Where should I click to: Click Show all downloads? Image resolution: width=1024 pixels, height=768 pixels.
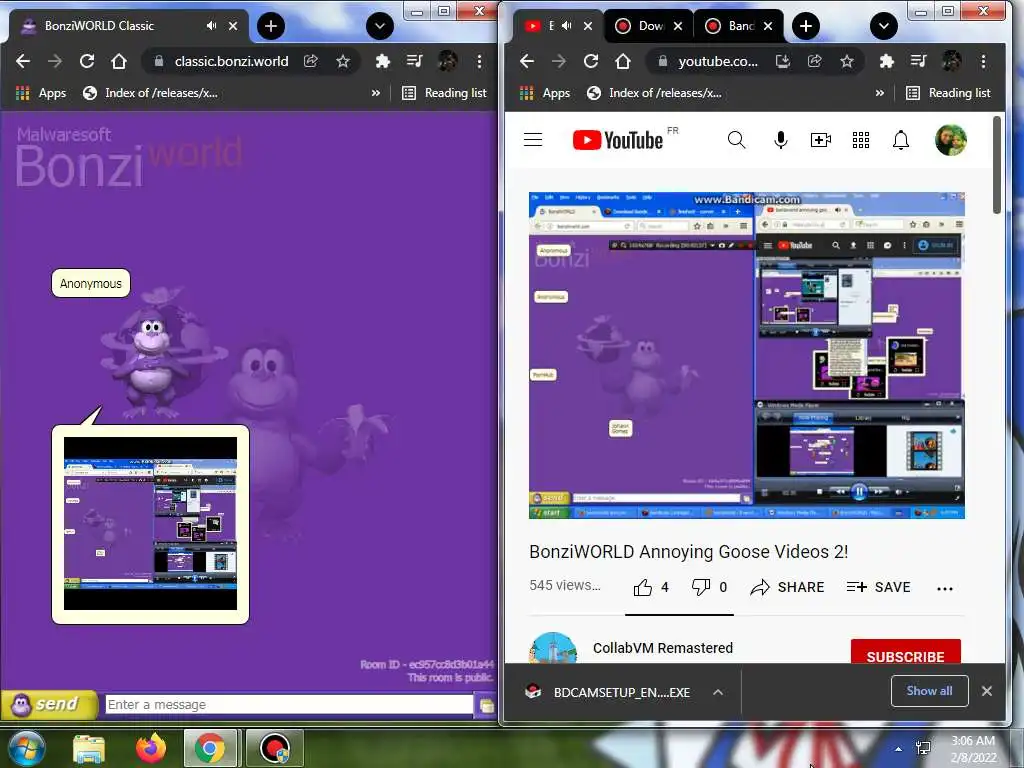[929, 691]
